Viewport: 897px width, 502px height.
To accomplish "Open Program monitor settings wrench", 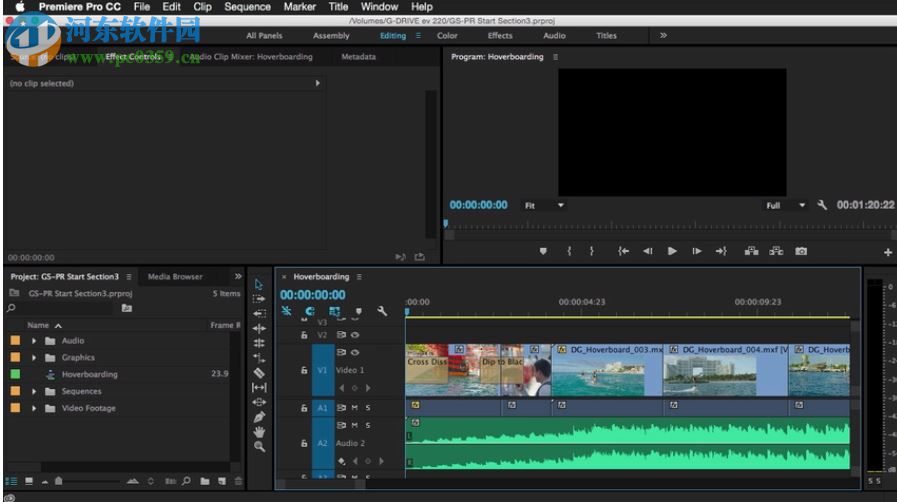I will (x=822, y=205).
